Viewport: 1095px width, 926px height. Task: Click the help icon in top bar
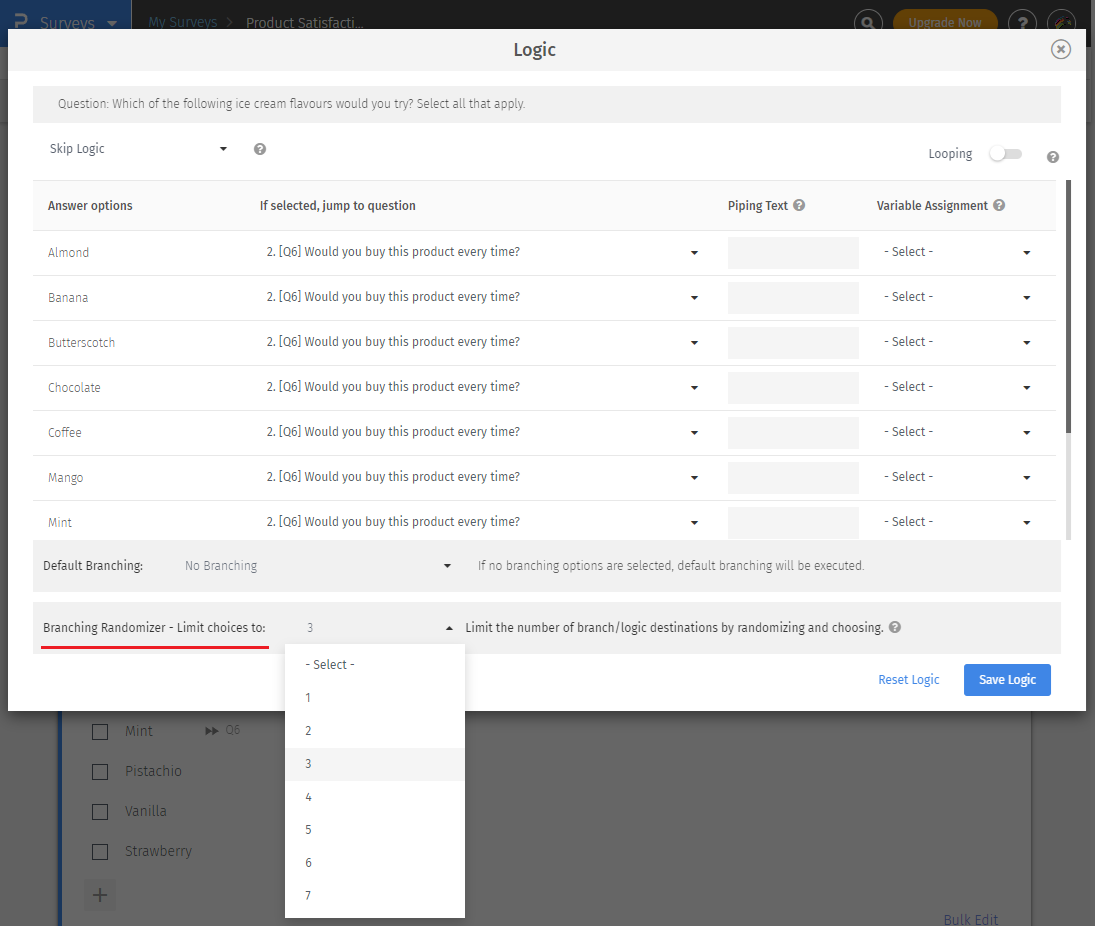click(1022, 22)
